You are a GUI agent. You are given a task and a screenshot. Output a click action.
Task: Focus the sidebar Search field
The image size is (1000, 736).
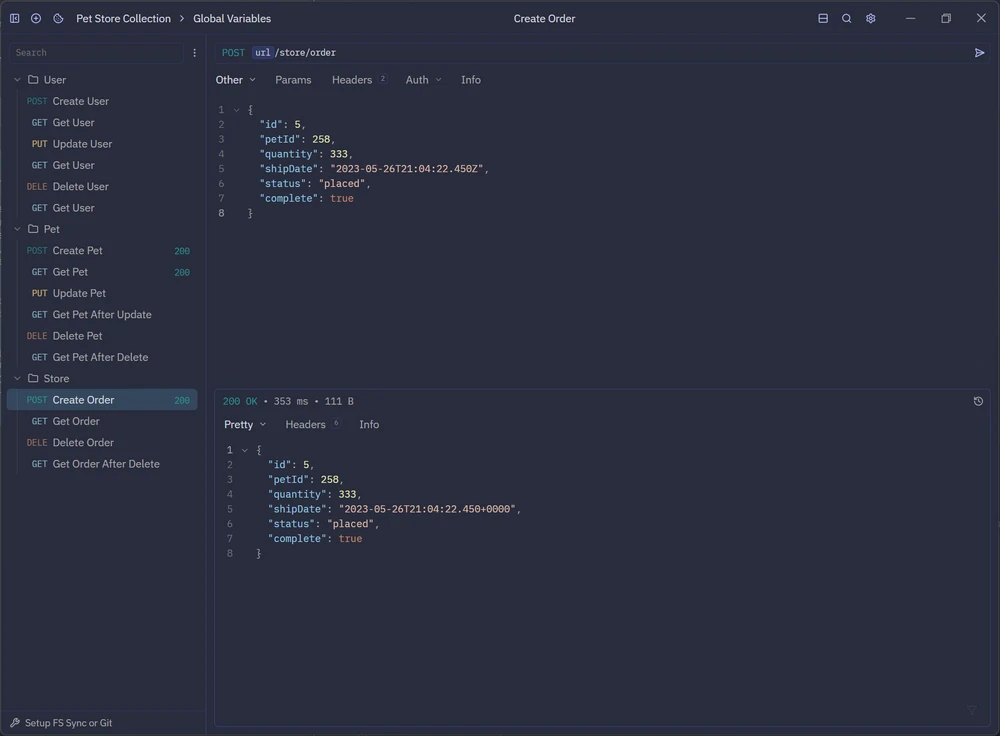coord(96,53)
